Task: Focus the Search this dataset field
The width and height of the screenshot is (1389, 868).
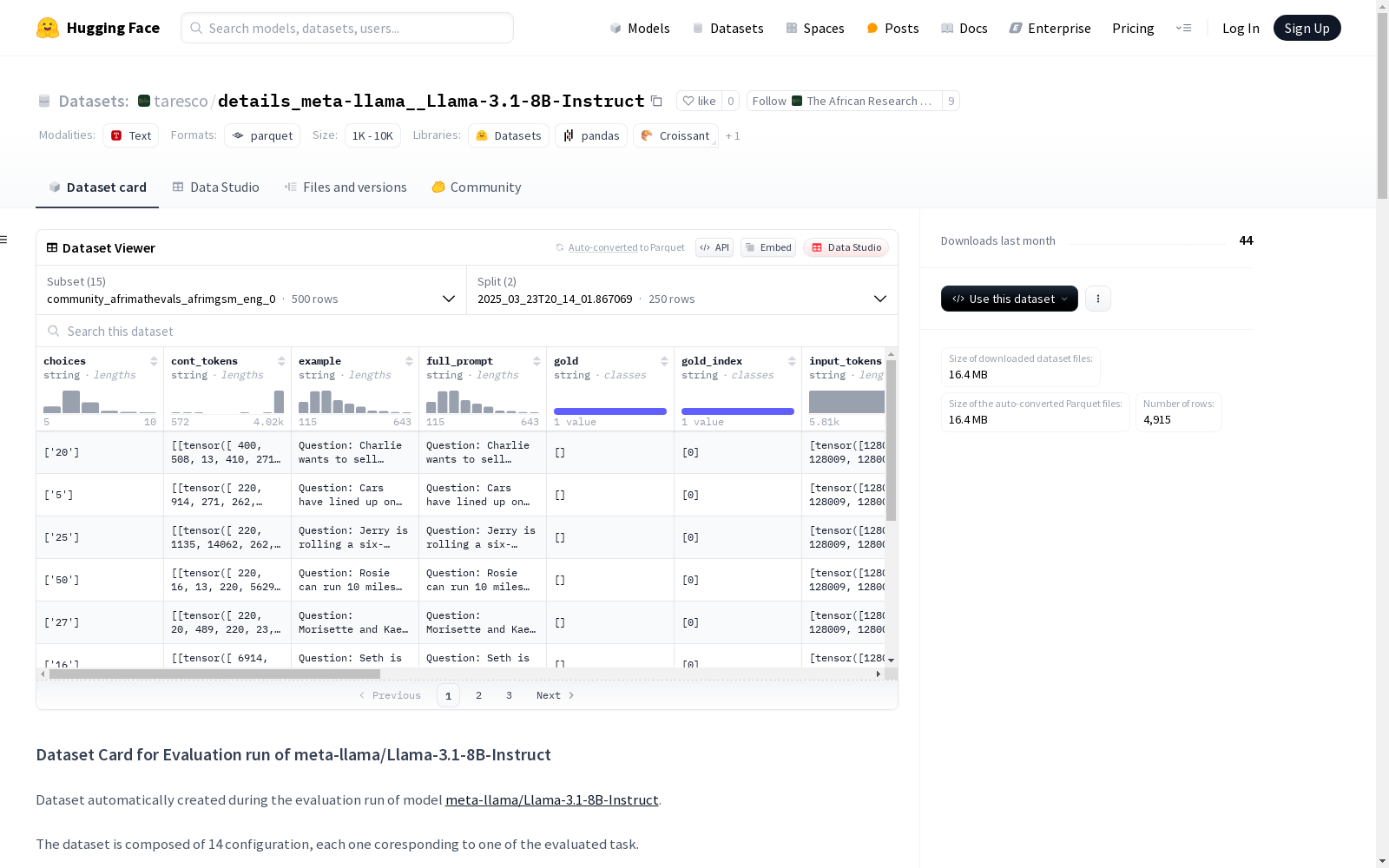Action: tap(467, 331)
